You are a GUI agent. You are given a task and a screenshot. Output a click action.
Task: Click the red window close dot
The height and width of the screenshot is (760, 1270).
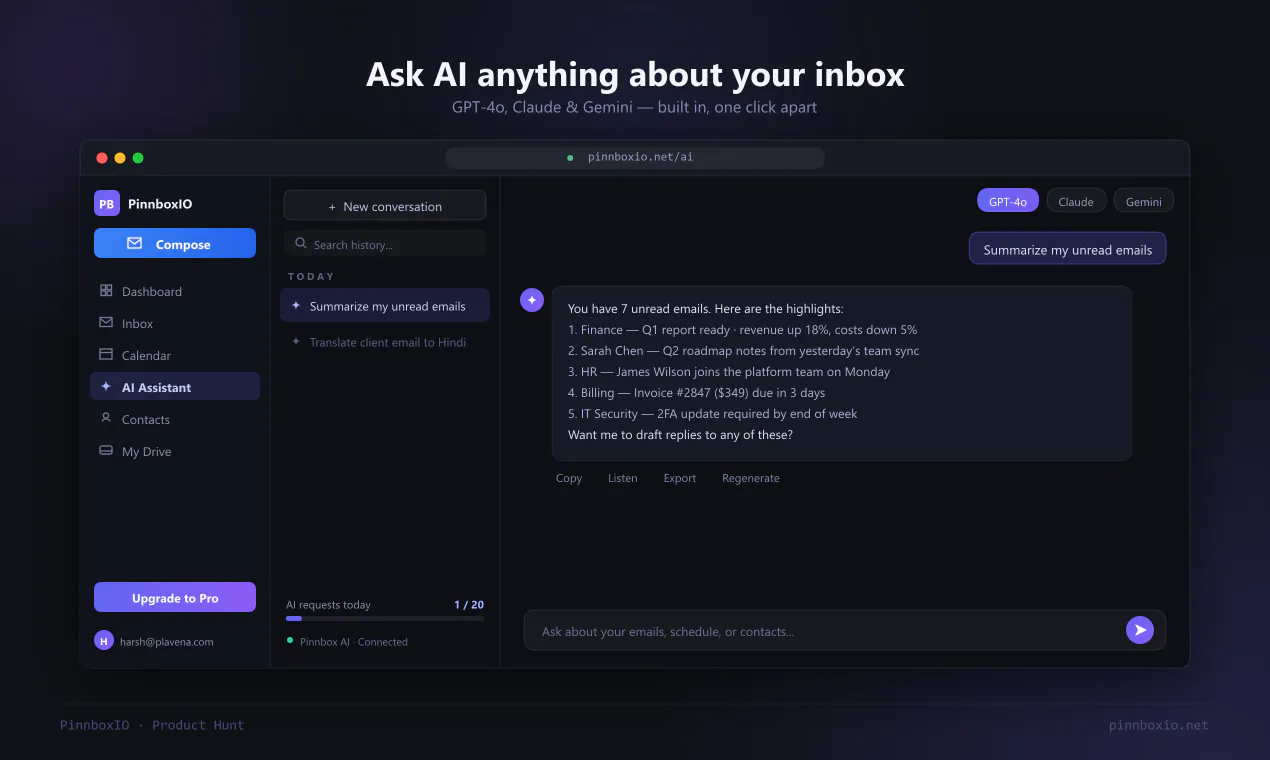pyautogui.click(x=102, y=158)
